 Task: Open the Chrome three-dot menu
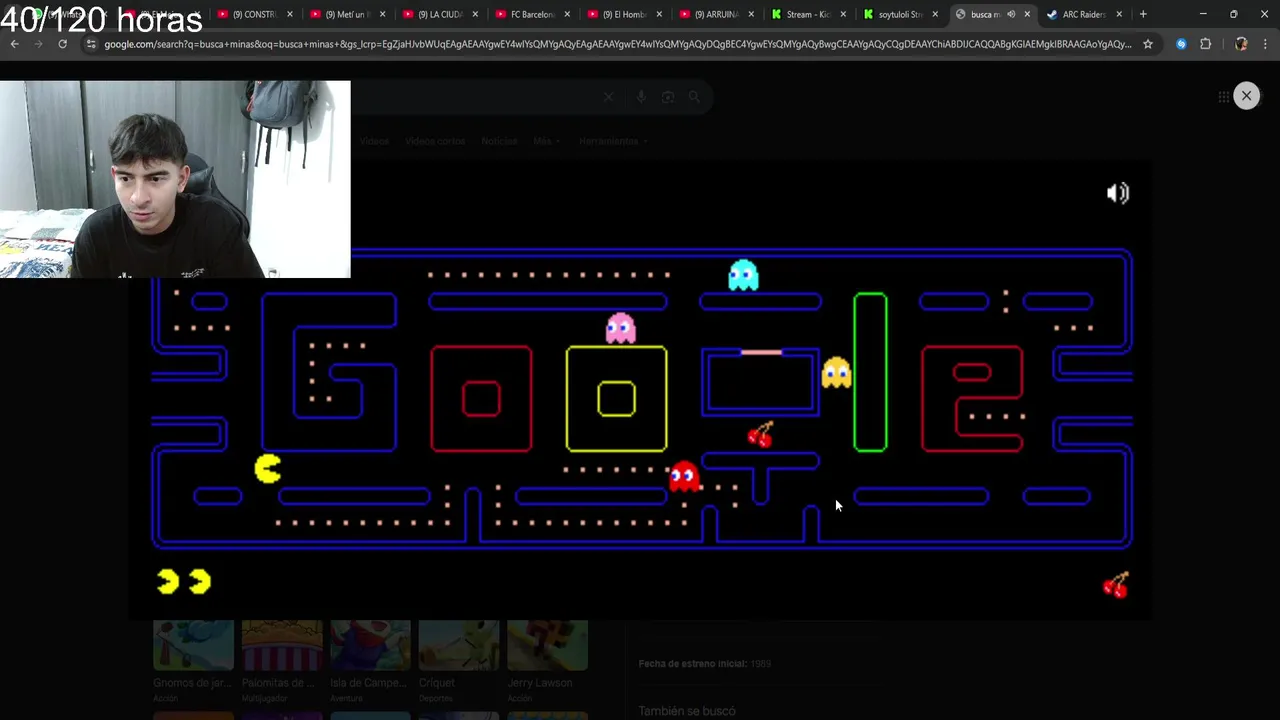(x=1266, y=44)
